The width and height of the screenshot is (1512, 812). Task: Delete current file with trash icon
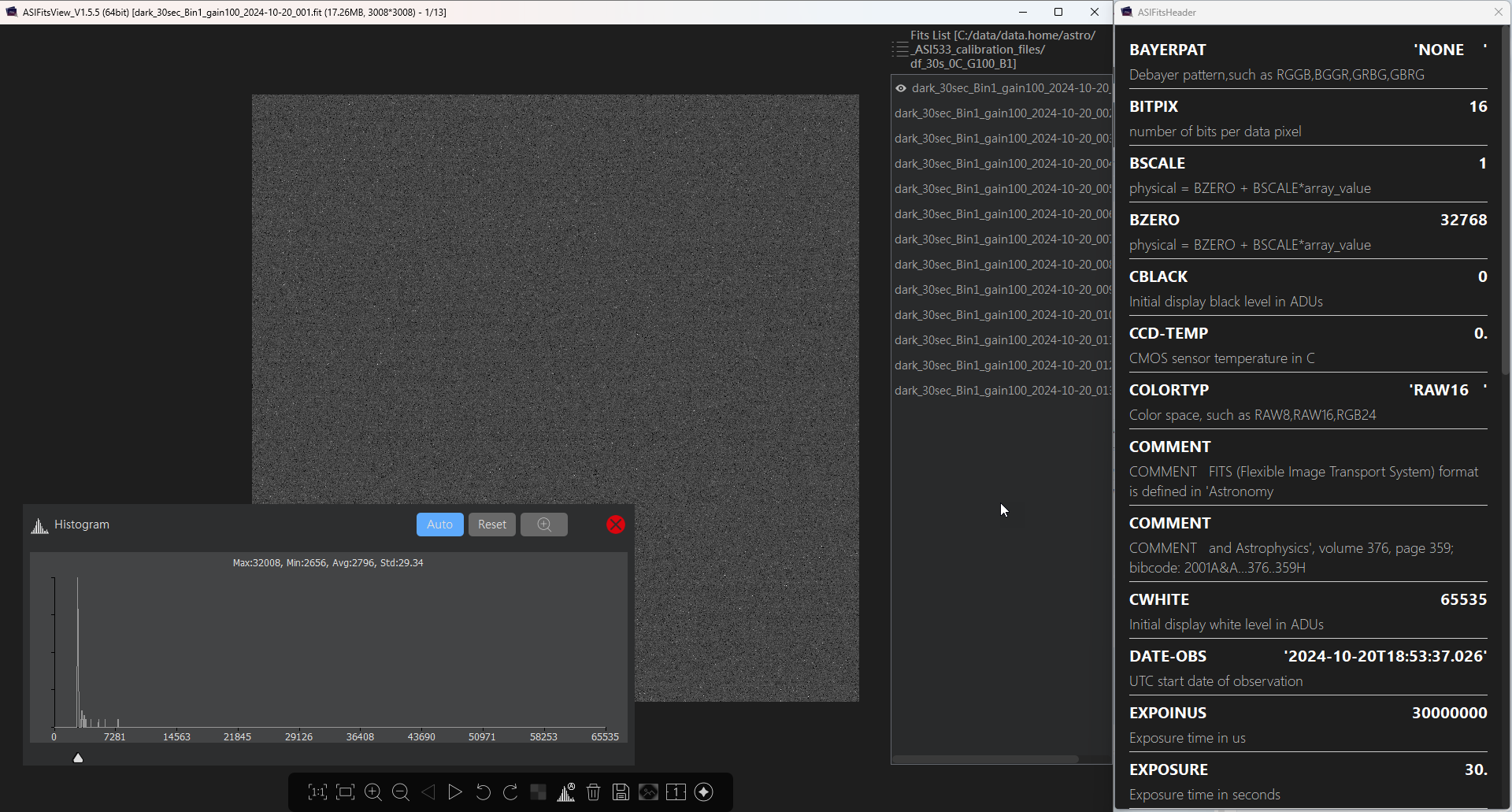[594, 792]
